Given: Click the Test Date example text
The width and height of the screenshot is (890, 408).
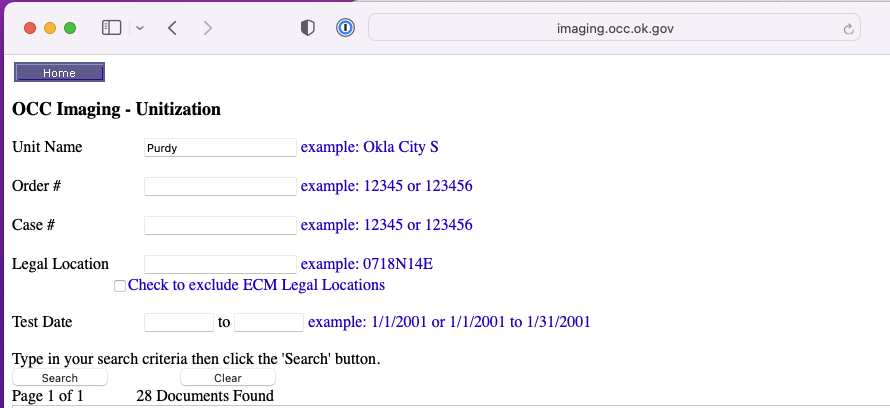Looking at the screenshot, I should pos(449,322).
